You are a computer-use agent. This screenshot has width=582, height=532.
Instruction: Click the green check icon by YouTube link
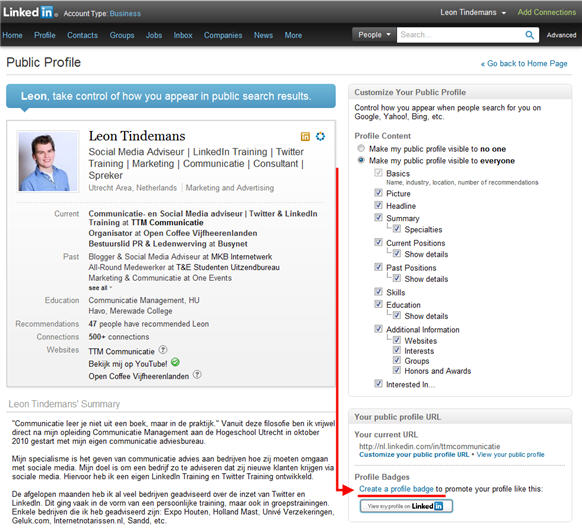coord(175,362)
